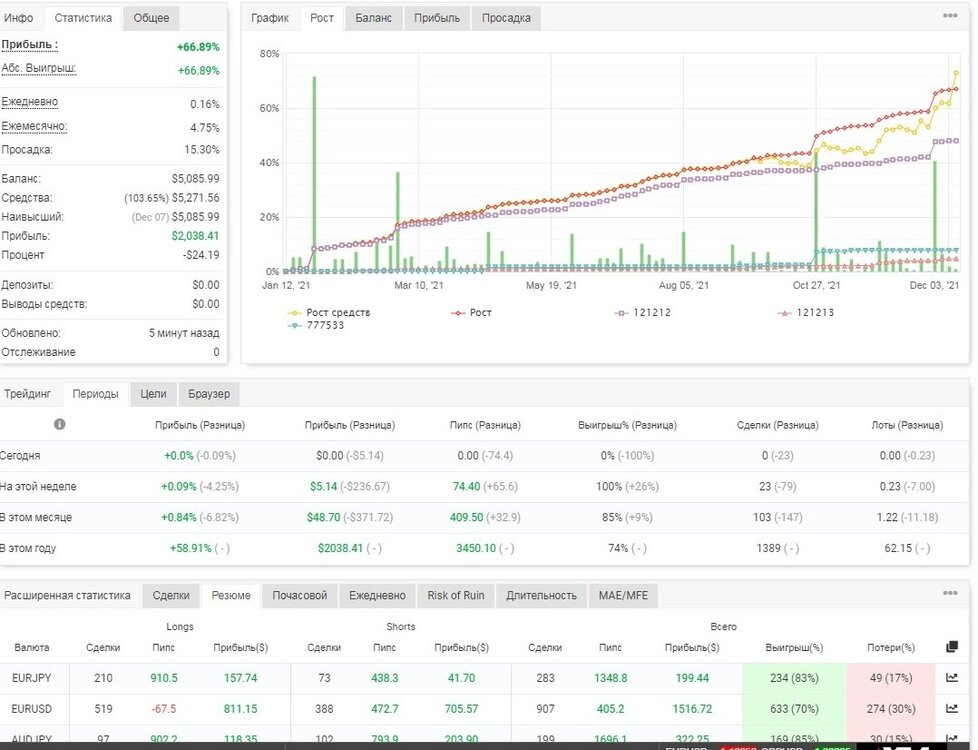
Task: Click the 1389 yearly trades value
Action: coord(768,548)
